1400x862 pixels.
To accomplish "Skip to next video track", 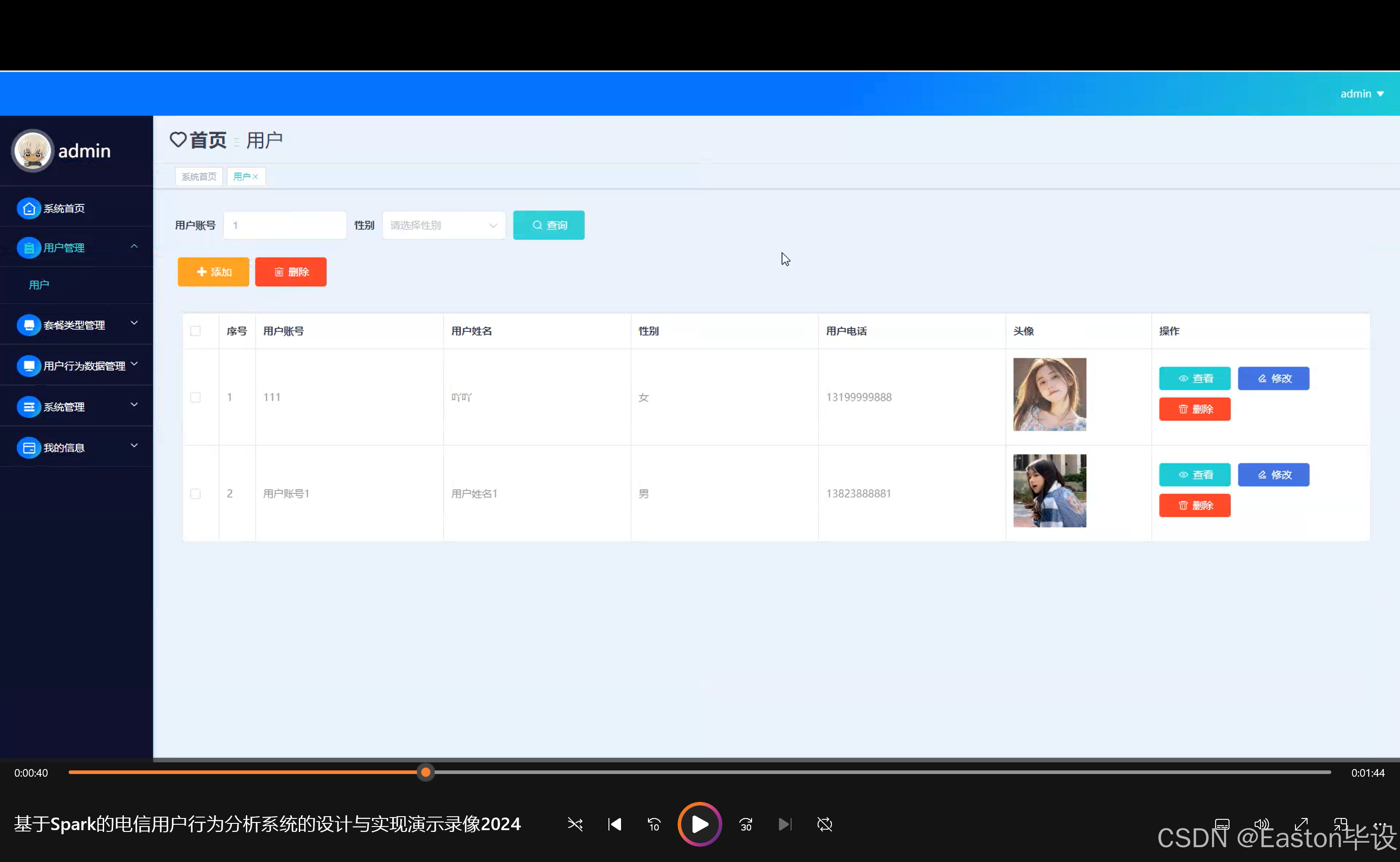I will (785, 824).
